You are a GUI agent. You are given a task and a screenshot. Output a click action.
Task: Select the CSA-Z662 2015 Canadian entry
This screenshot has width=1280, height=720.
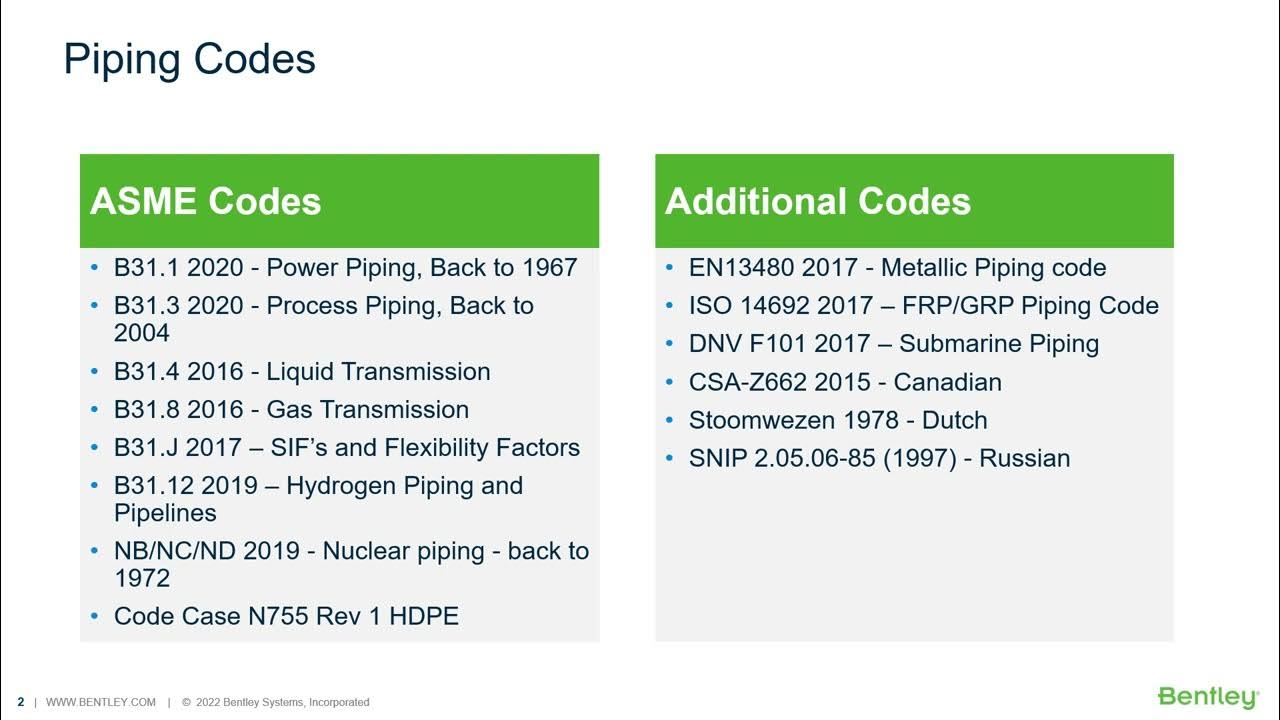(x=845, y=382)
